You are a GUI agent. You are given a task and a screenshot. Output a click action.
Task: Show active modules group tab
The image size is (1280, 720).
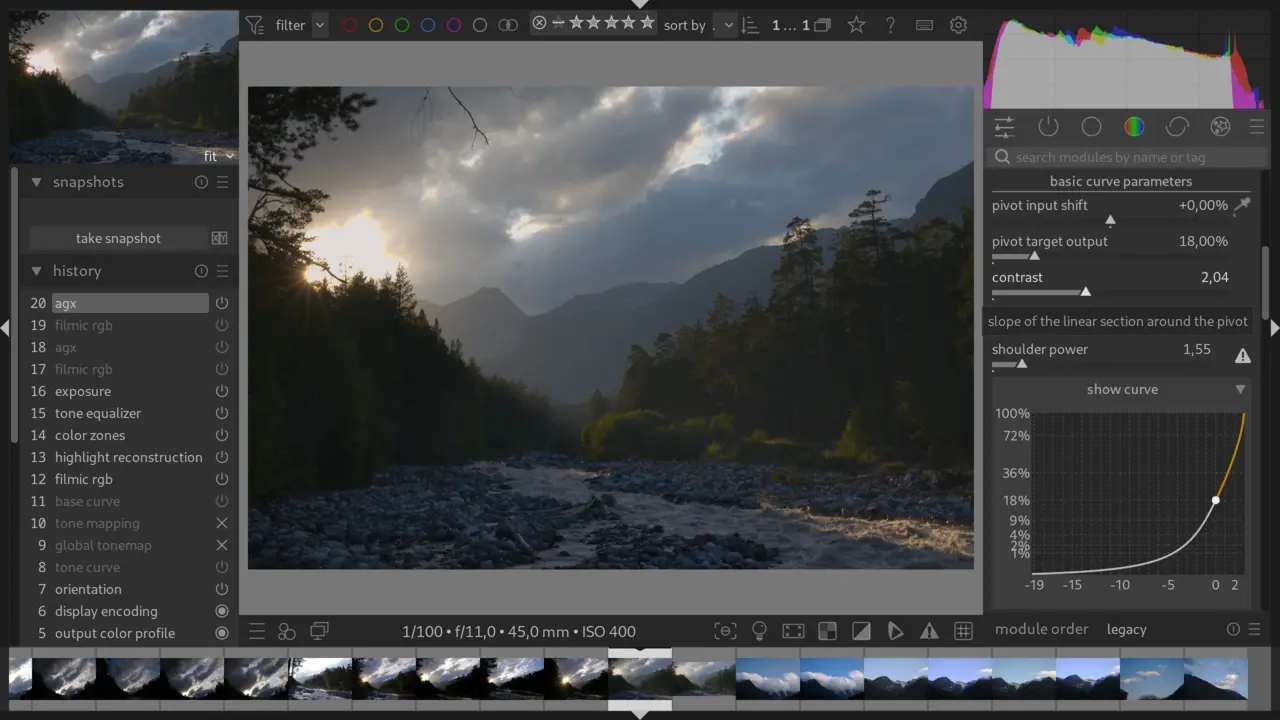[x=1048, y=127]
